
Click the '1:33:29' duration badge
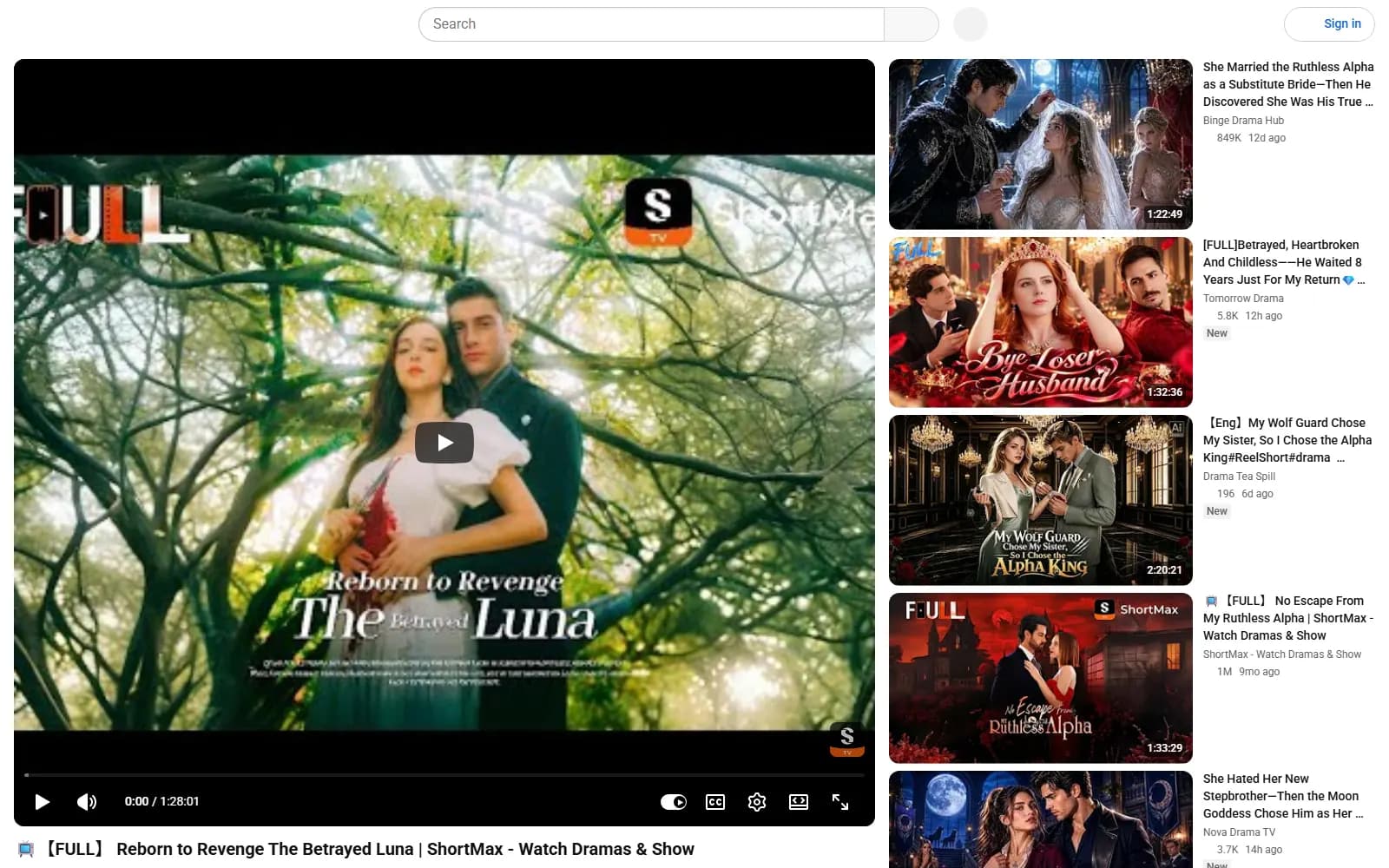tap(1164, 748)
